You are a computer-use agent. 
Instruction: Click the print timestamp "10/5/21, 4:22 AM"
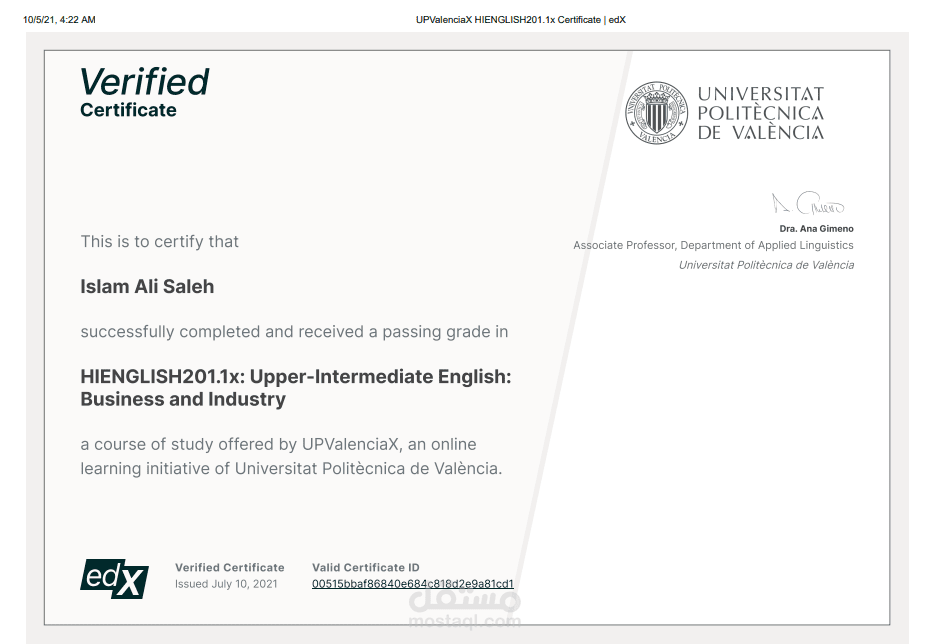pyautogui.click(x=59, y=20)
